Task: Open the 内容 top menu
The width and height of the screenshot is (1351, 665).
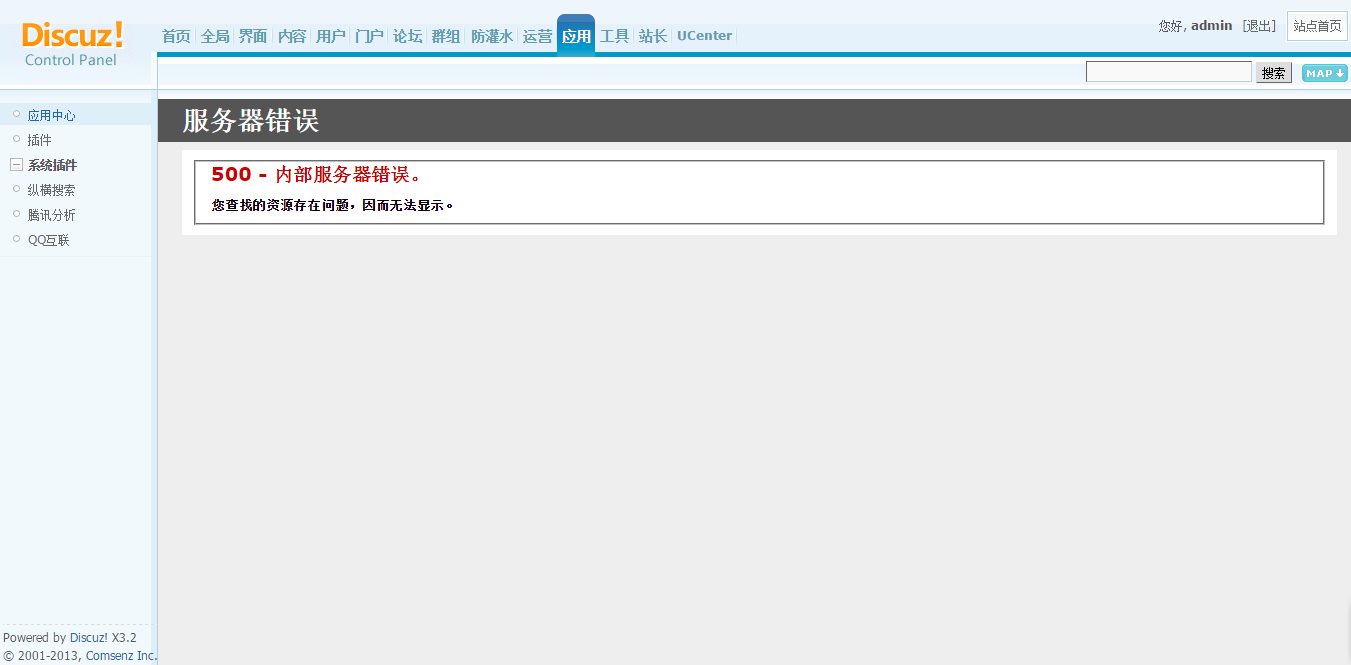Action: click(x=292, y=36)
